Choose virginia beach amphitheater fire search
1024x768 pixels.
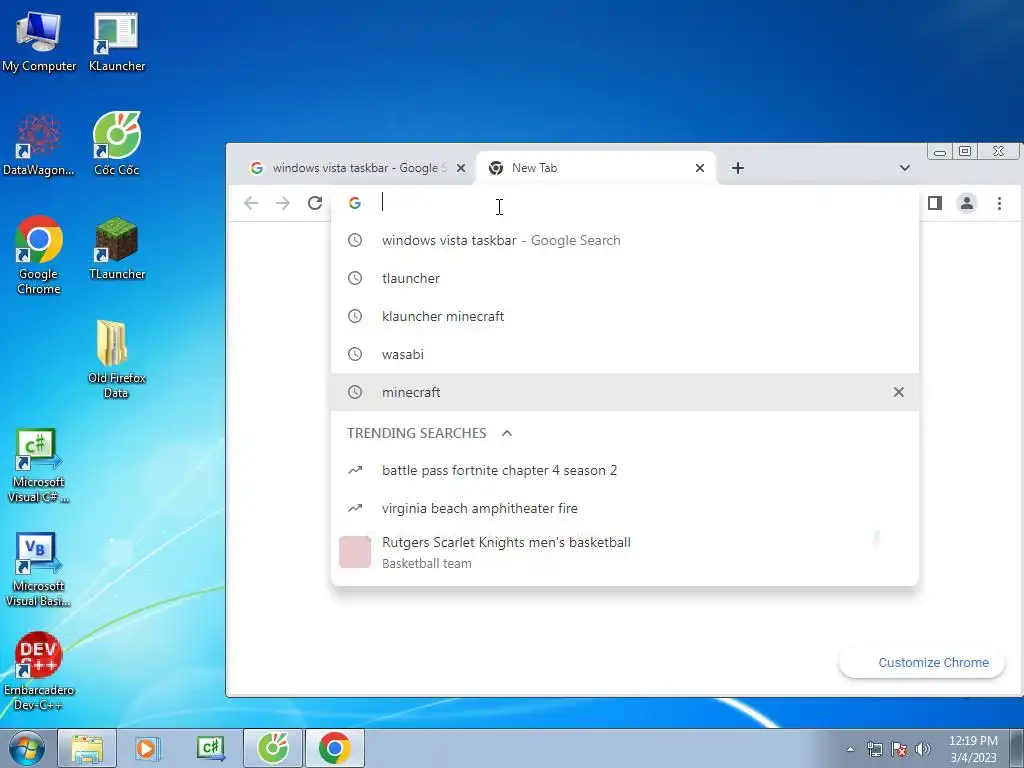click(625, 508)
